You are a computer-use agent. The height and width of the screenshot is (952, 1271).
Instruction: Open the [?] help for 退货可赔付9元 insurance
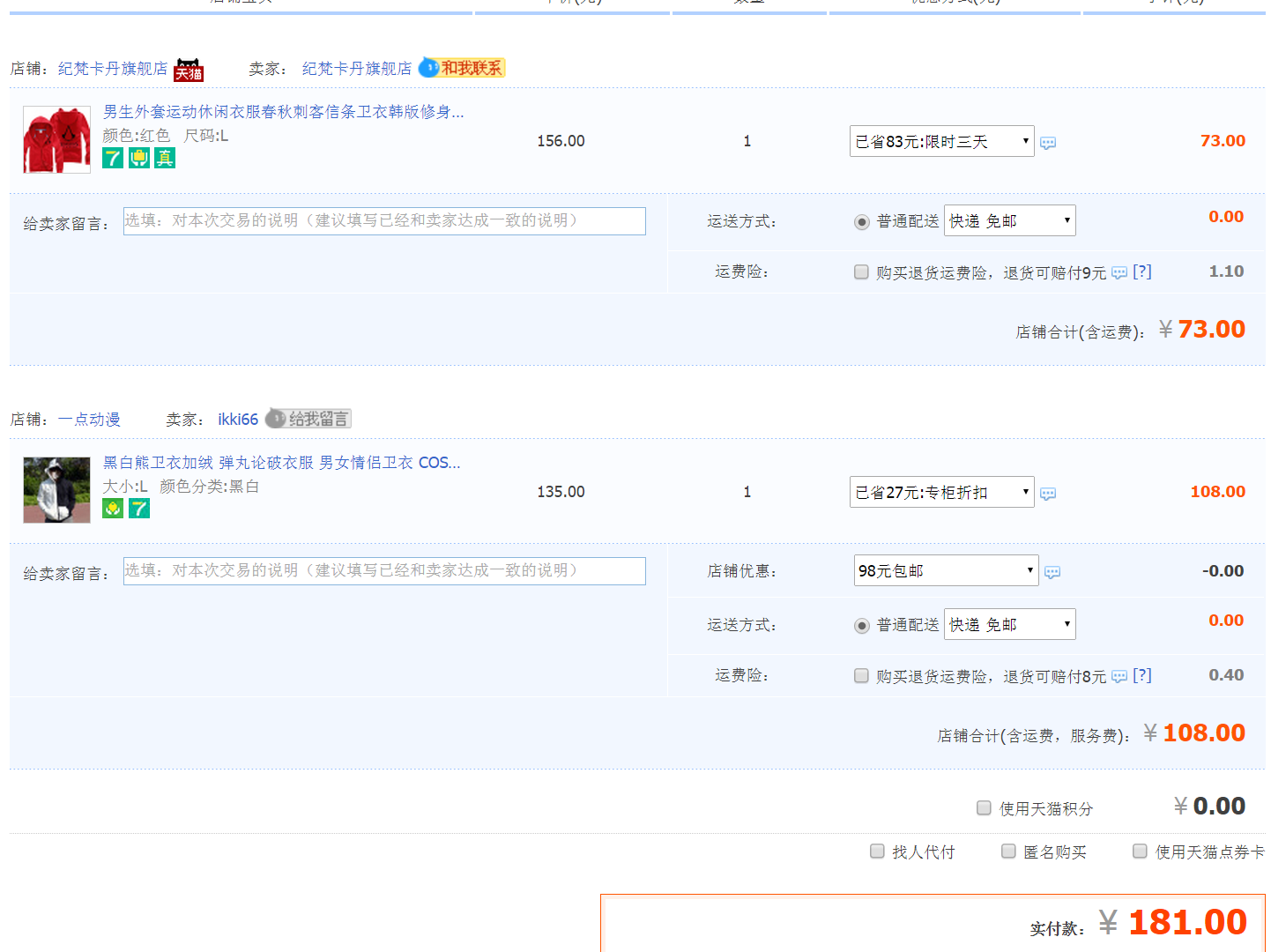[1142, 271]
